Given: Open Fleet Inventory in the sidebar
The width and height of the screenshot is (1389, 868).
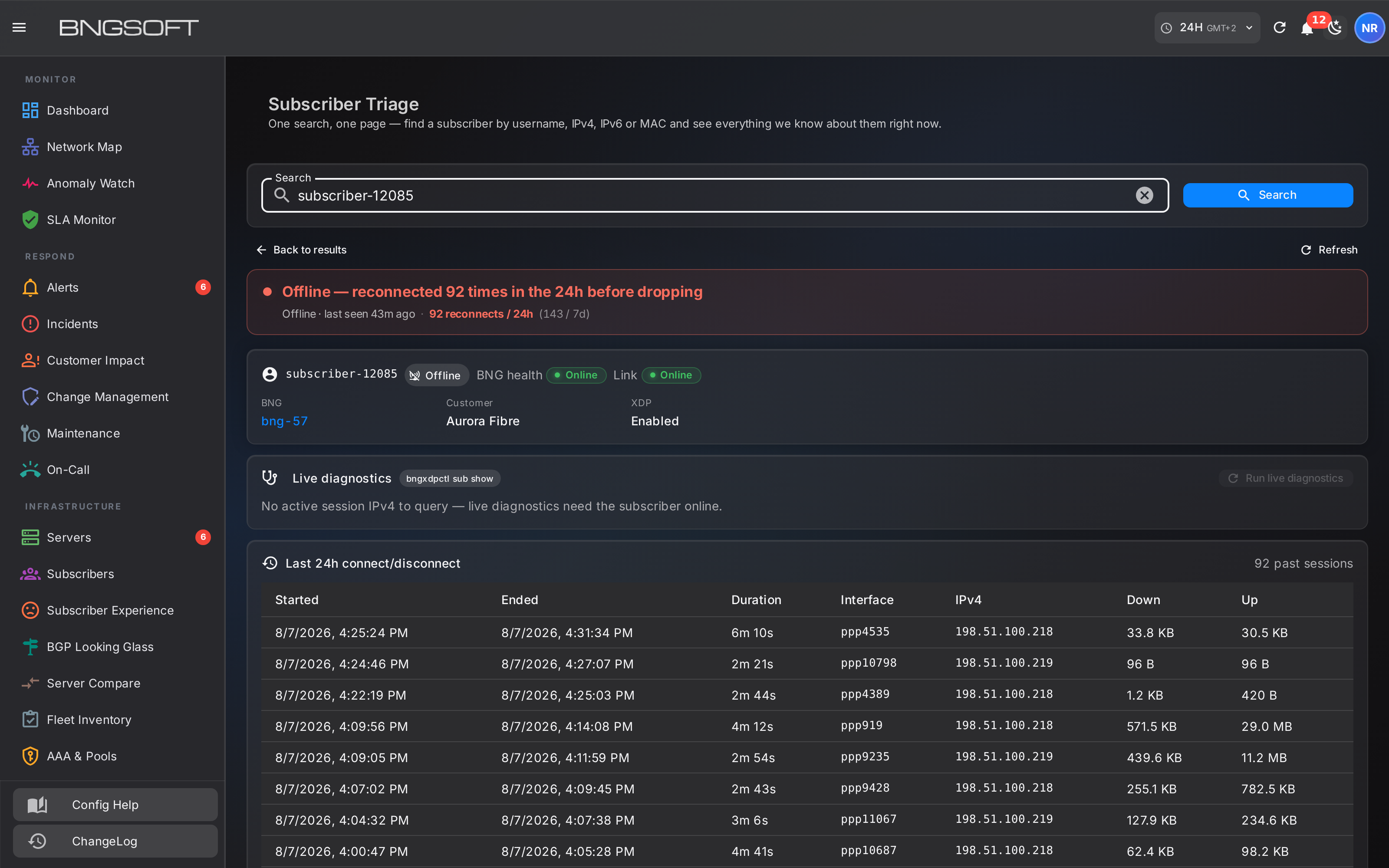Looking at the screenshot, I should coord(112,720).
